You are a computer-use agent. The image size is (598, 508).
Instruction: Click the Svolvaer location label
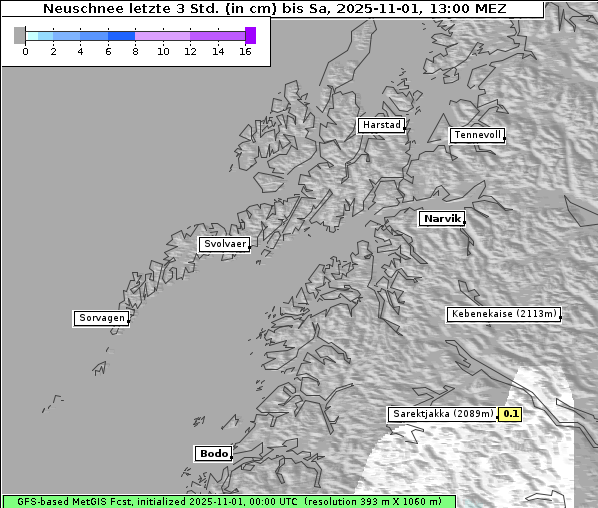click(x=225, y=244)
